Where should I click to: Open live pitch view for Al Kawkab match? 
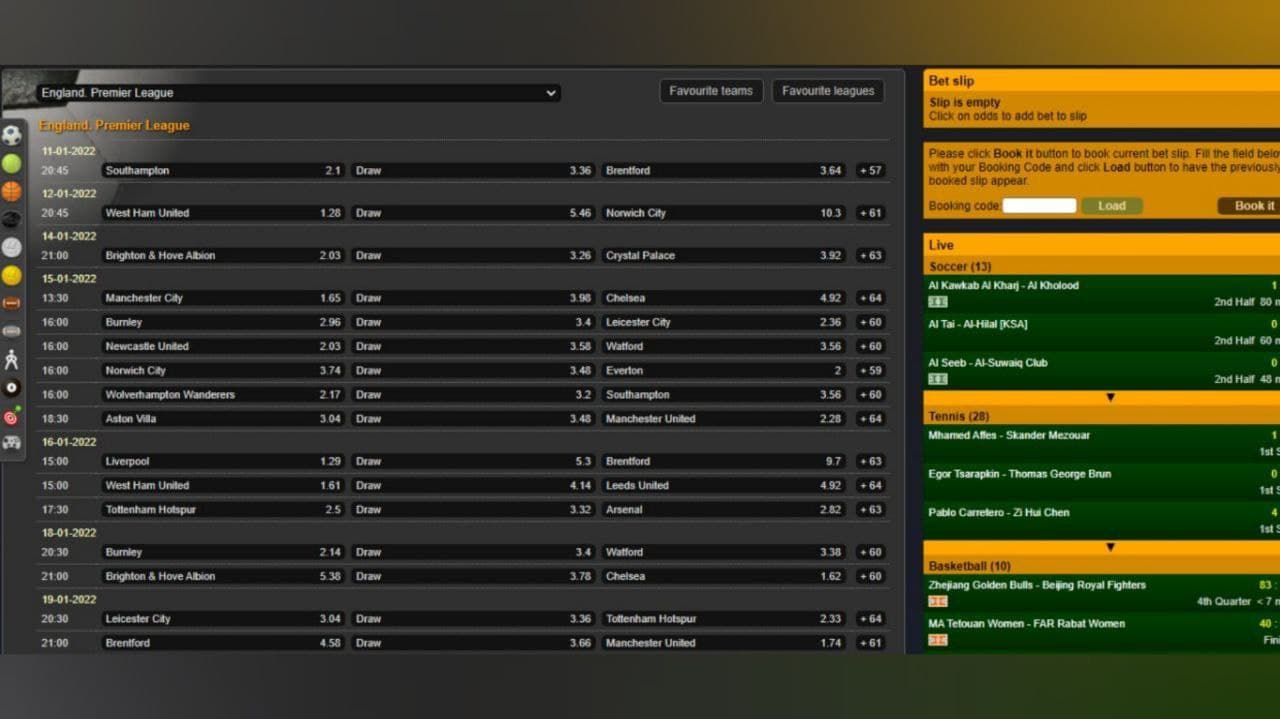point(937,302)
